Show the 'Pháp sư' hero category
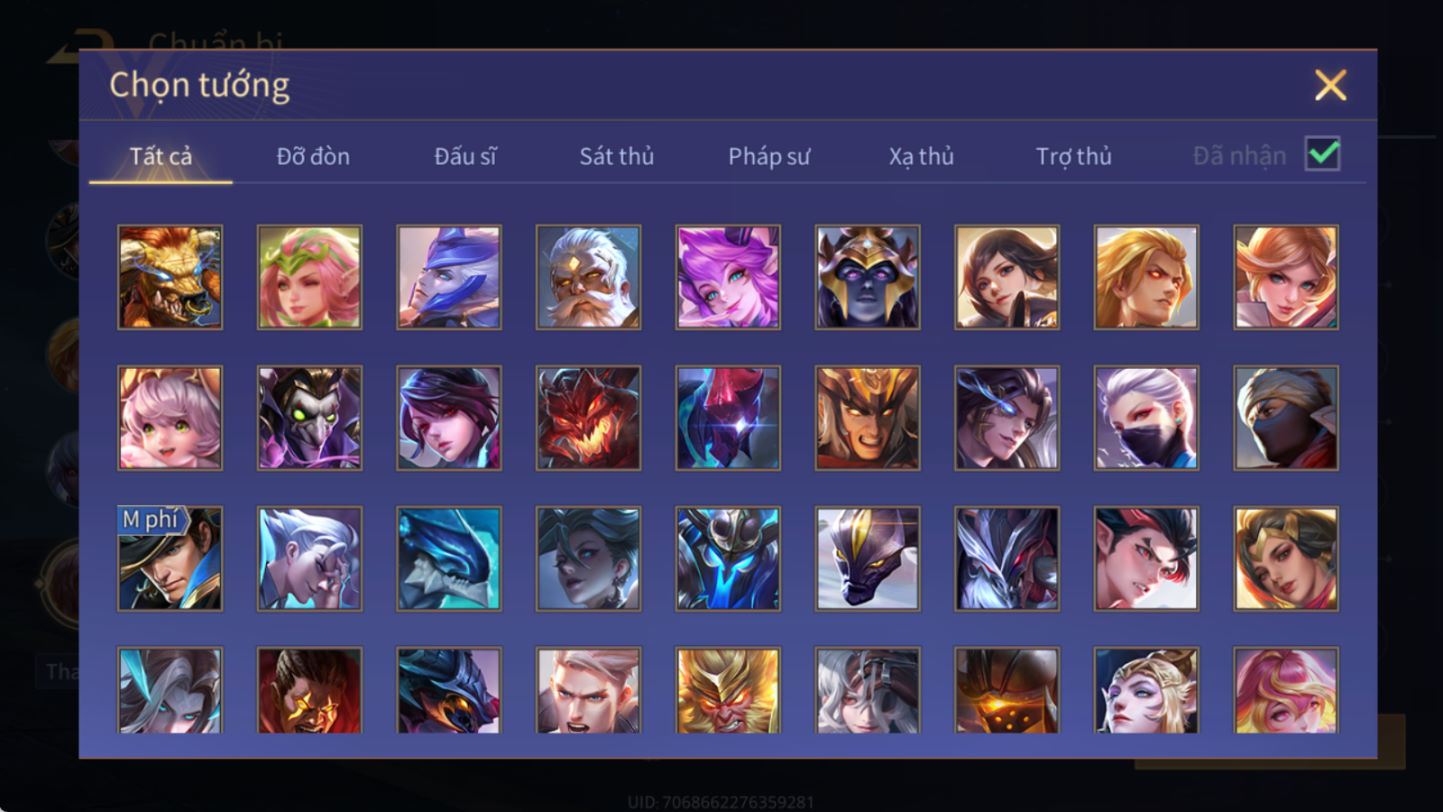1443x812 pixels. coord(769,156)
